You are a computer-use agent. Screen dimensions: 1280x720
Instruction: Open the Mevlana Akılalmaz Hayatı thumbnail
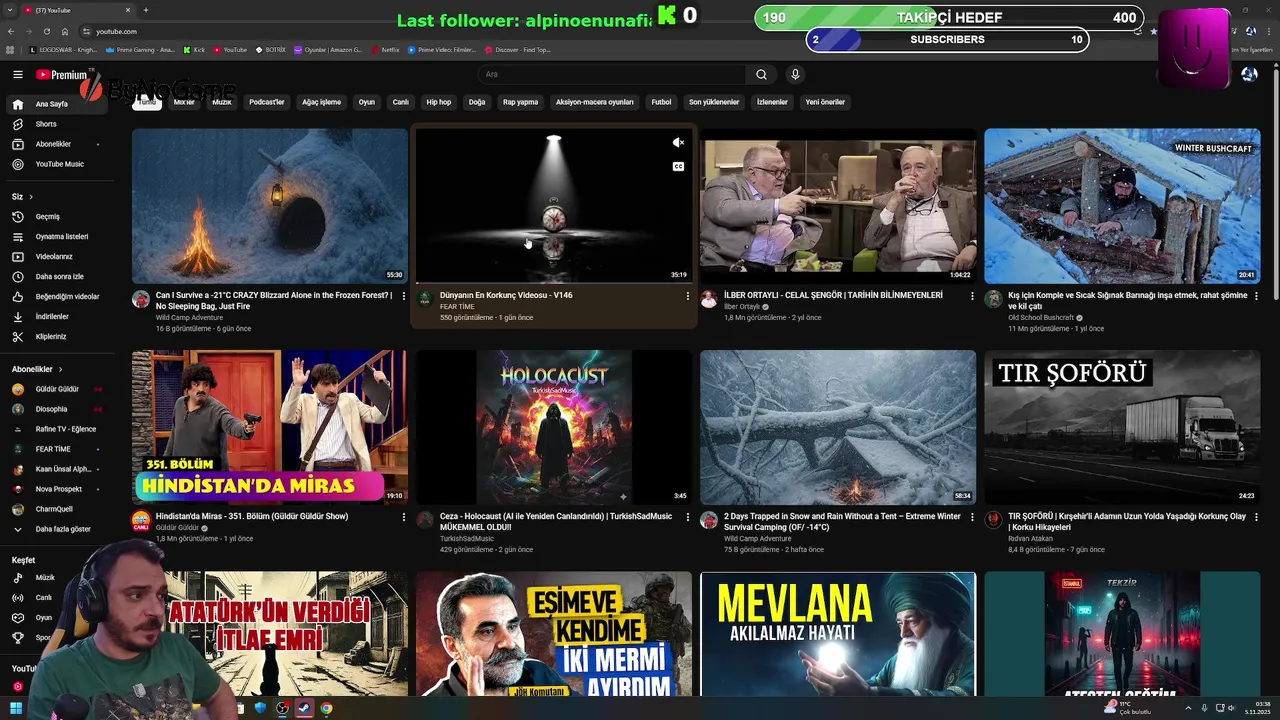click(838, 634)
